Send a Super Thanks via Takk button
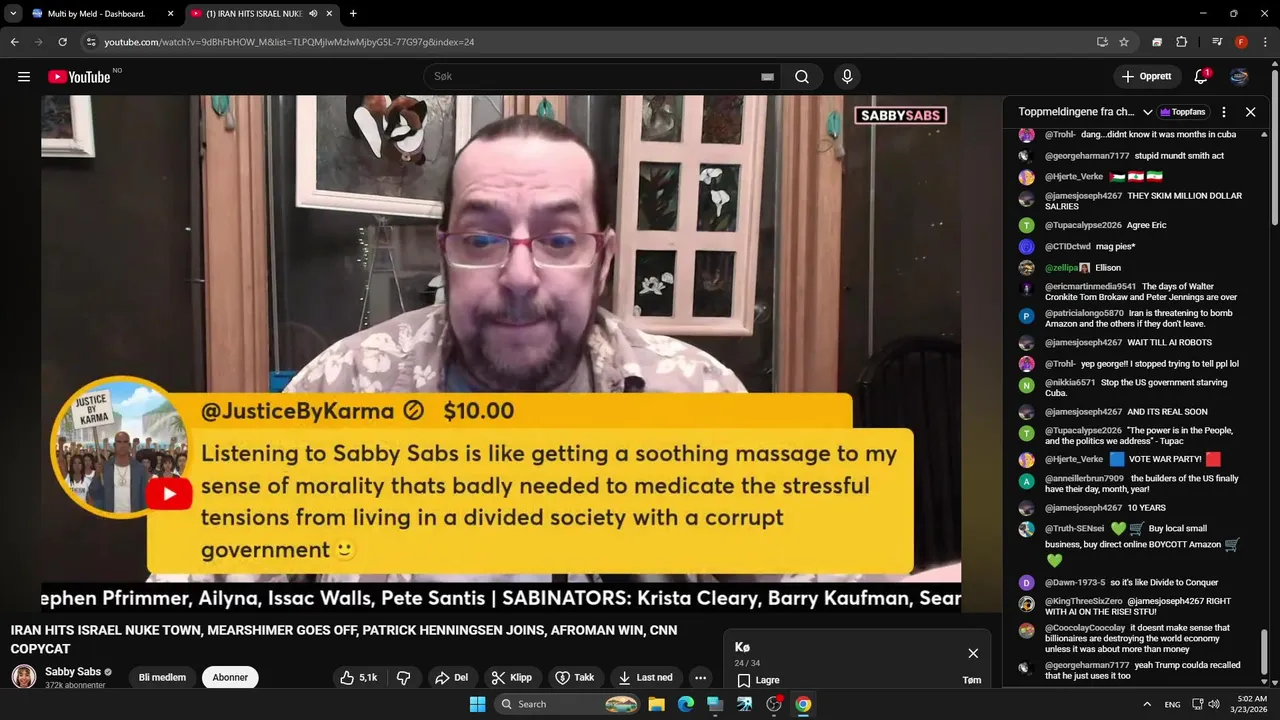Viewport: 1280px width, 720px height. coord(575,677)
